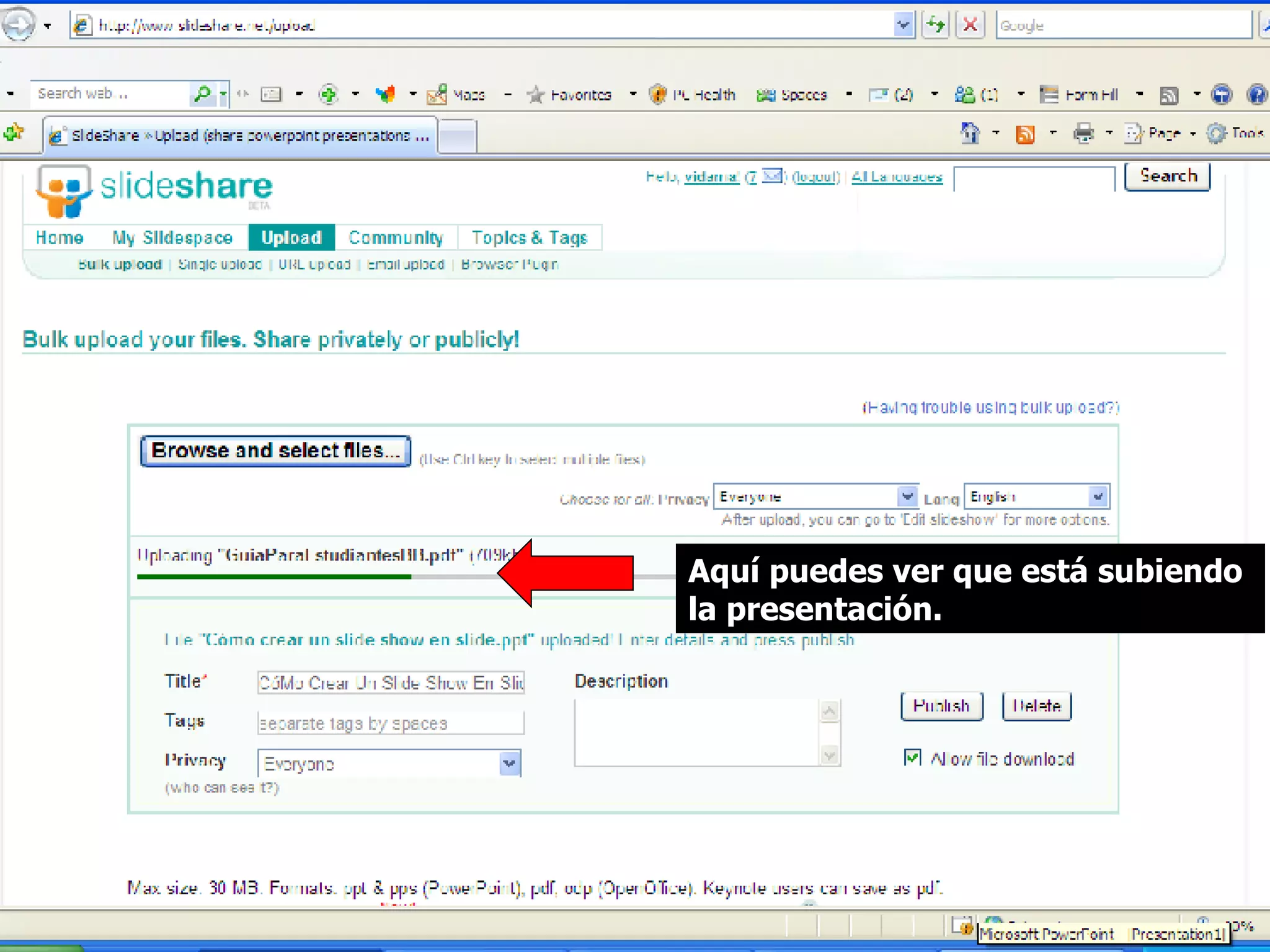
Task: Click the Print icon
Action: (x=1083, y=133)
